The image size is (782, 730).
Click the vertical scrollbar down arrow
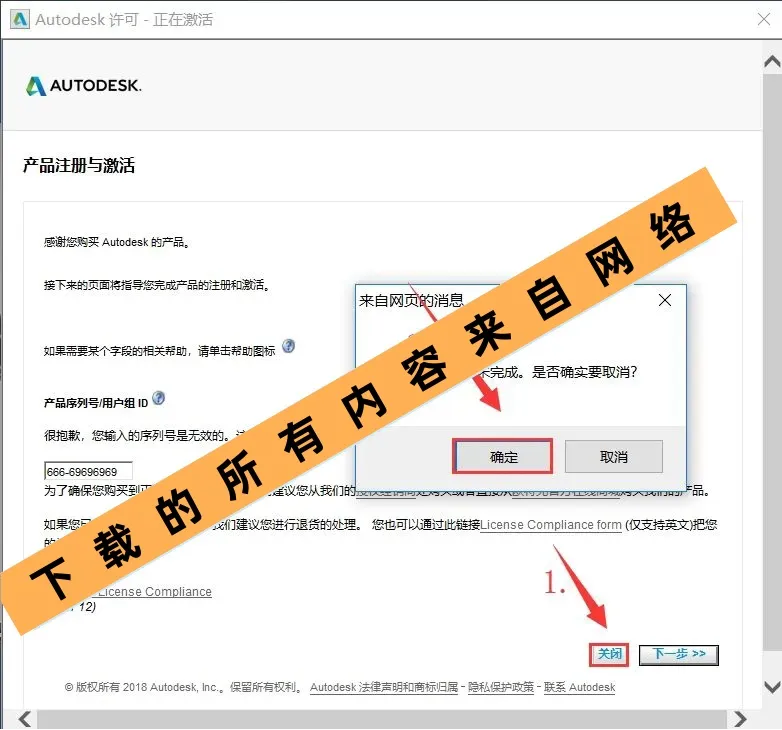coord(772,687)
